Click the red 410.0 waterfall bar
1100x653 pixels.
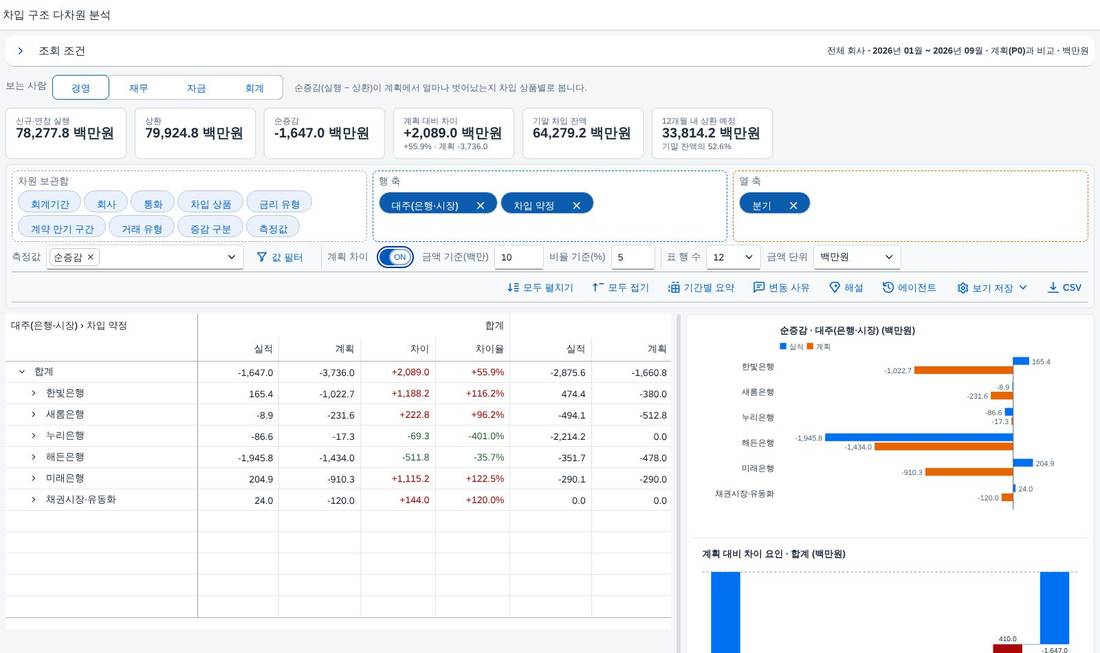[x=1007, y=649]
